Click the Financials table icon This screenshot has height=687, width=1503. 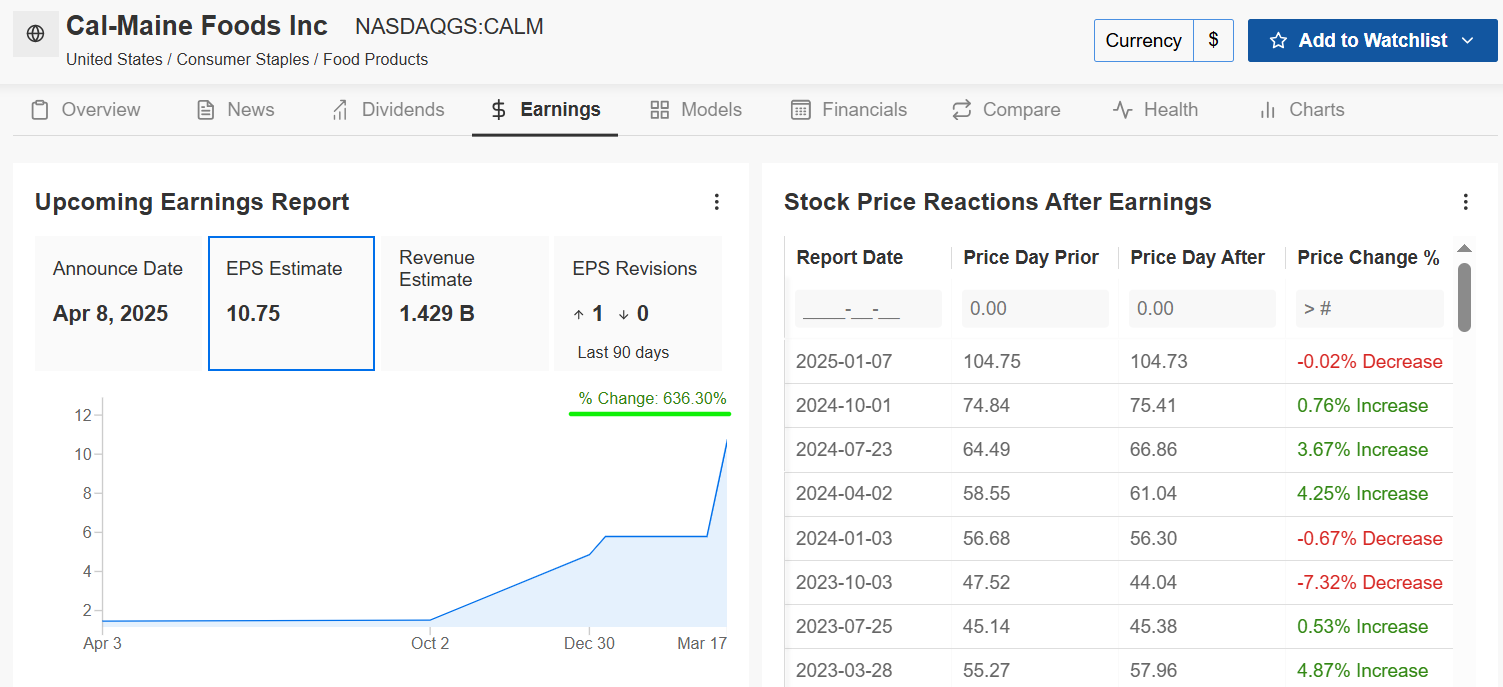click(800, 110)
